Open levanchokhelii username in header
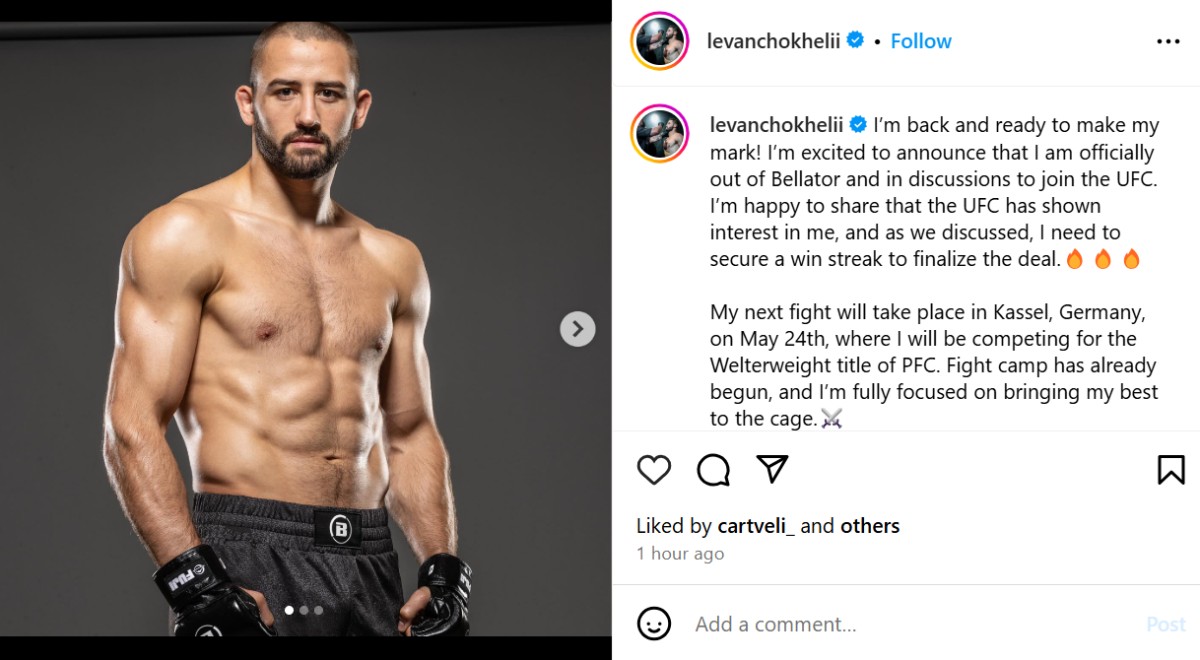 772,41
